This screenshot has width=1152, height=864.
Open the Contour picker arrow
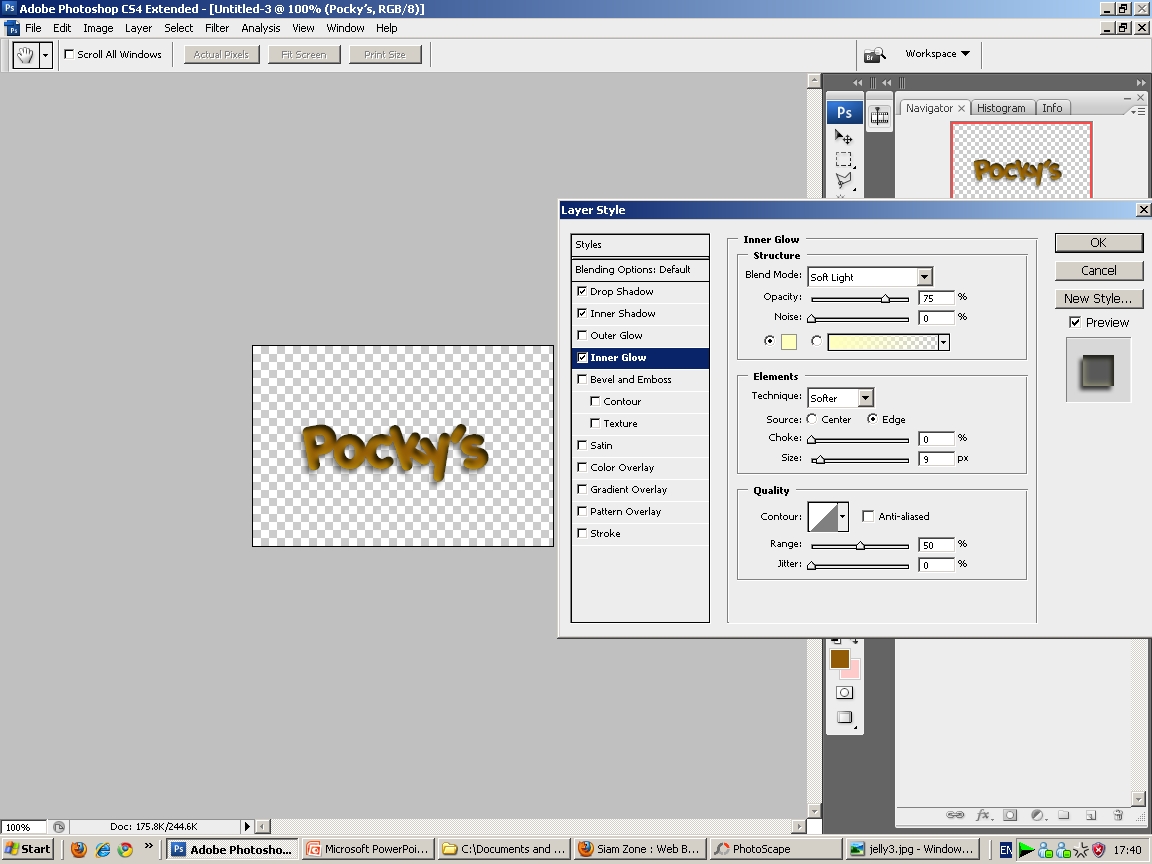pos(843,516)
